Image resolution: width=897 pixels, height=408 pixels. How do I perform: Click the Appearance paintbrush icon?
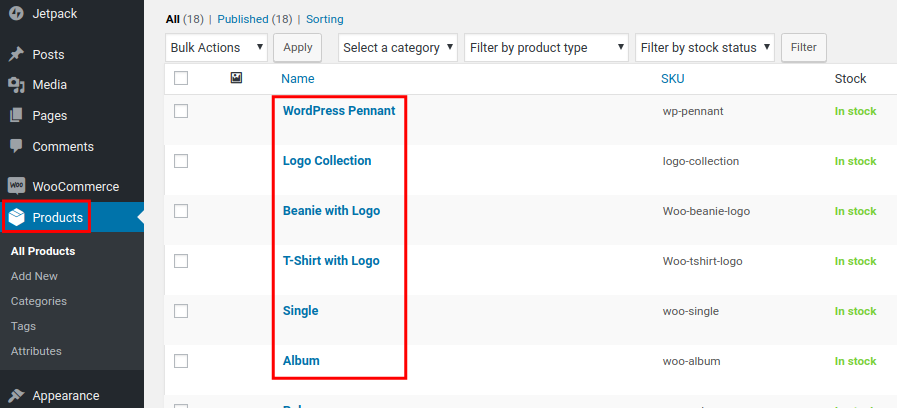pos(16,395)
